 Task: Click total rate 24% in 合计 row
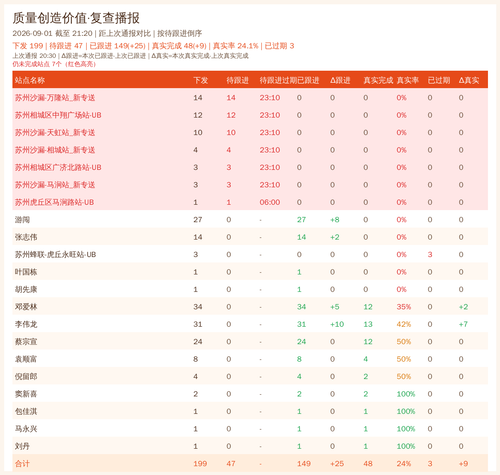coord(404,464)
